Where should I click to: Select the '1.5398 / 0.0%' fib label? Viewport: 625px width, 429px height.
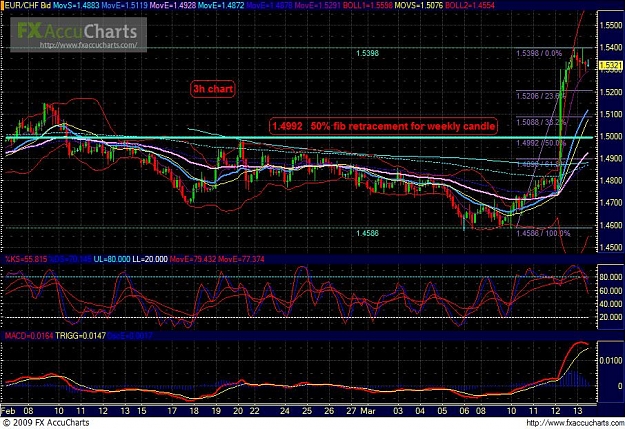[539, 53]
